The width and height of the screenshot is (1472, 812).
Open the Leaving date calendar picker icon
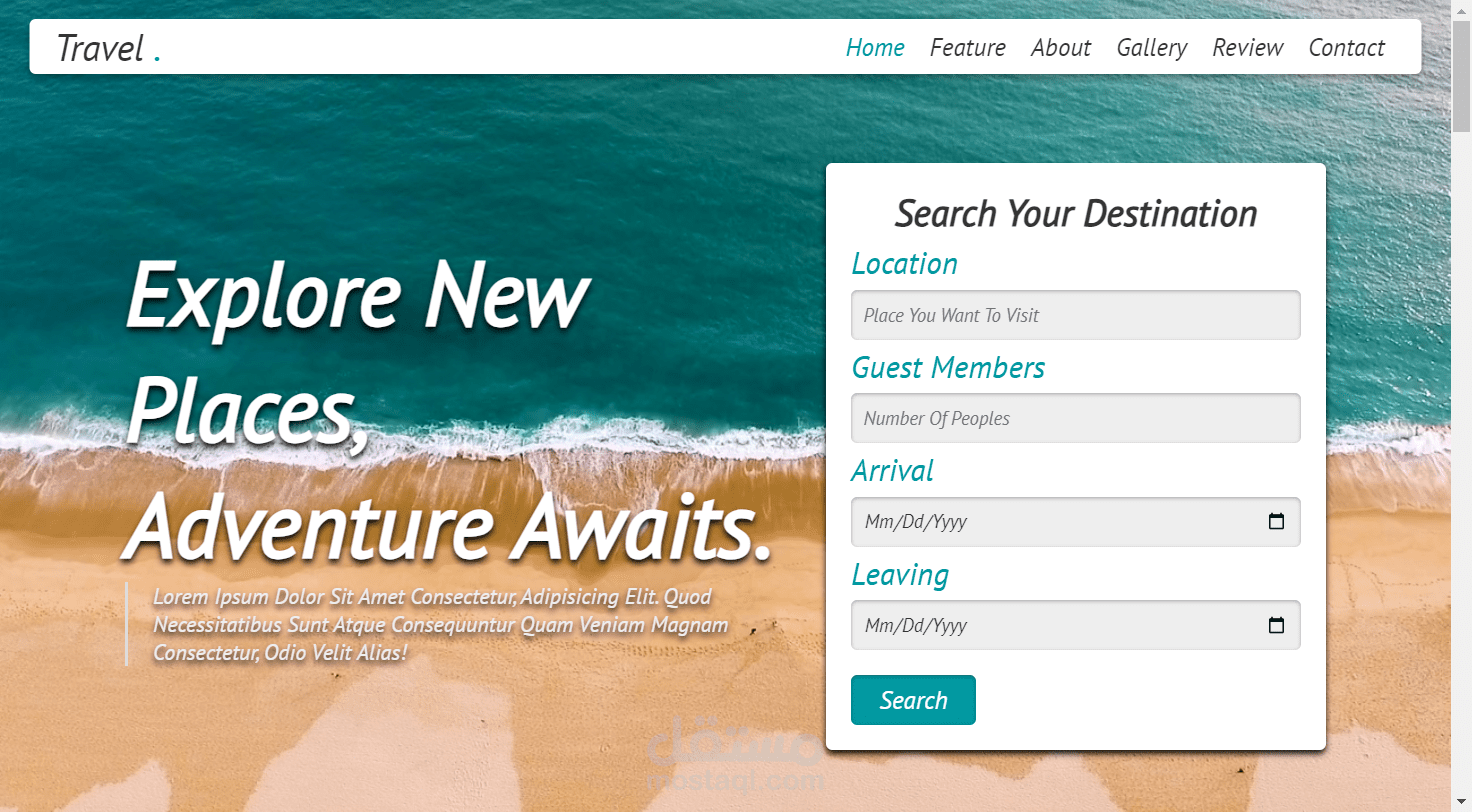click(1276, 626)
